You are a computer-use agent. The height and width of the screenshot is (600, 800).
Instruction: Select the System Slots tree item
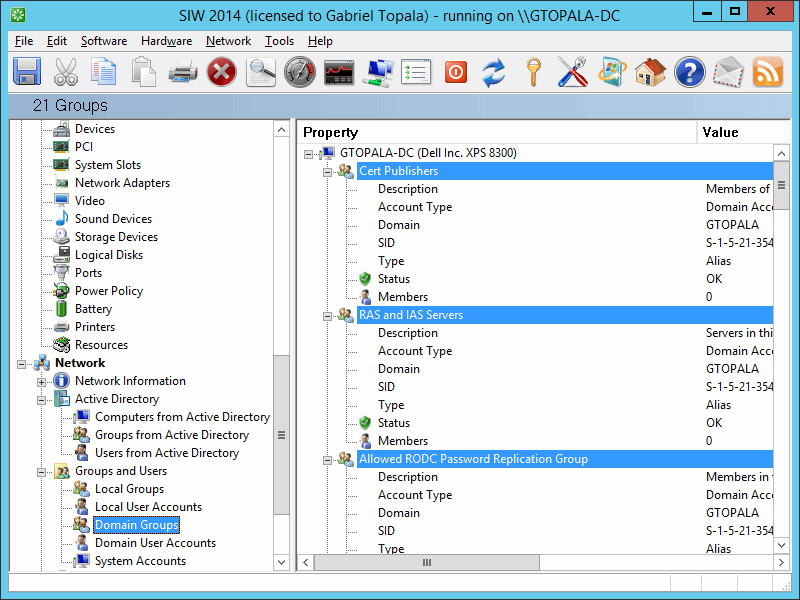108,165
